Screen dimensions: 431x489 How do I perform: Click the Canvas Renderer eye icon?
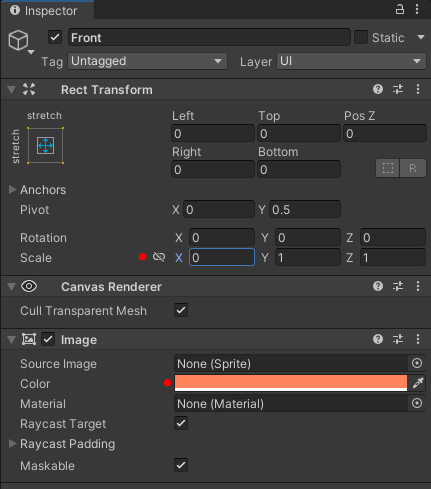pos(29,286)
